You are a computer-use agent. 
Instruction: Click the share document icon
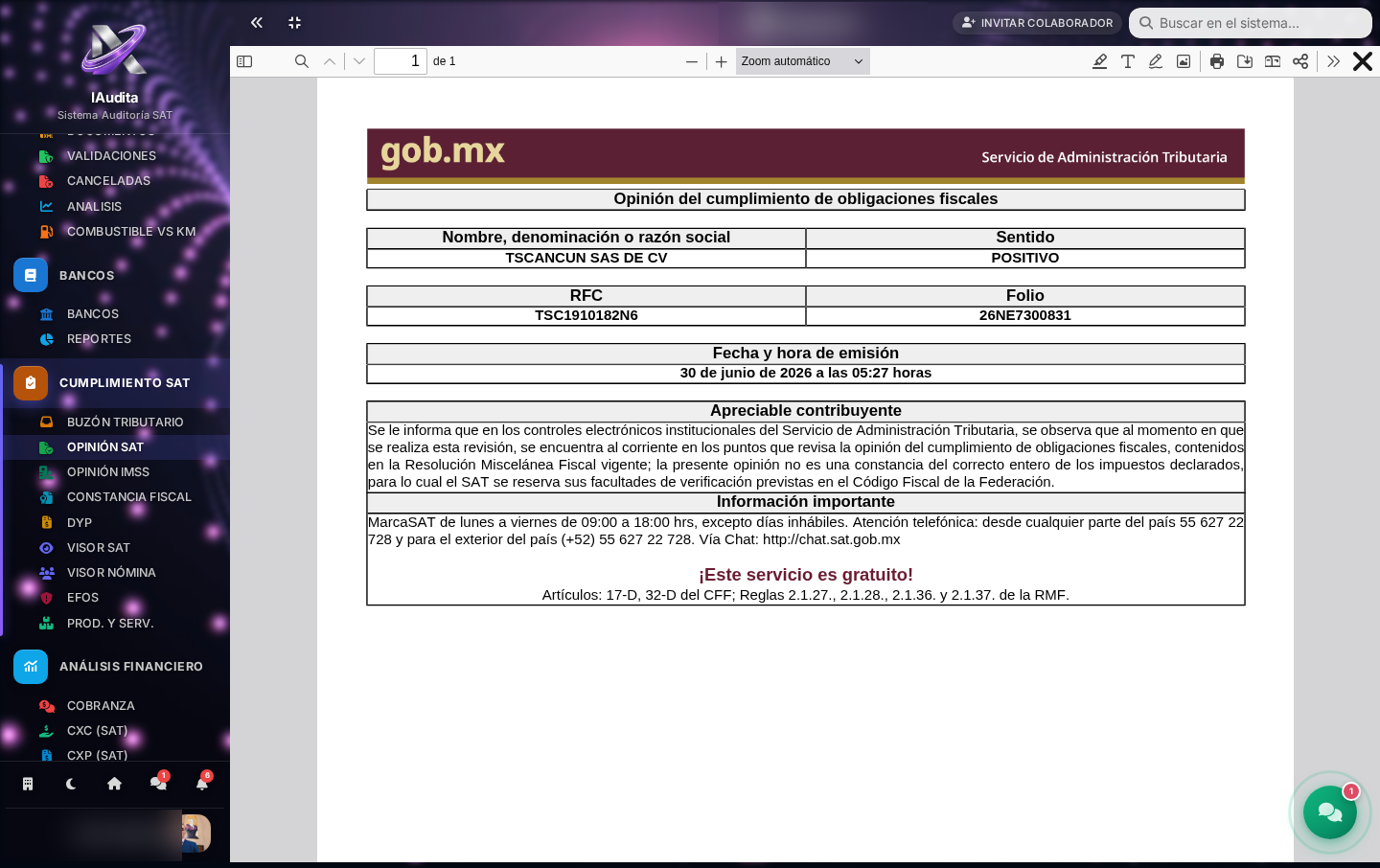[x=1300, y=61]
